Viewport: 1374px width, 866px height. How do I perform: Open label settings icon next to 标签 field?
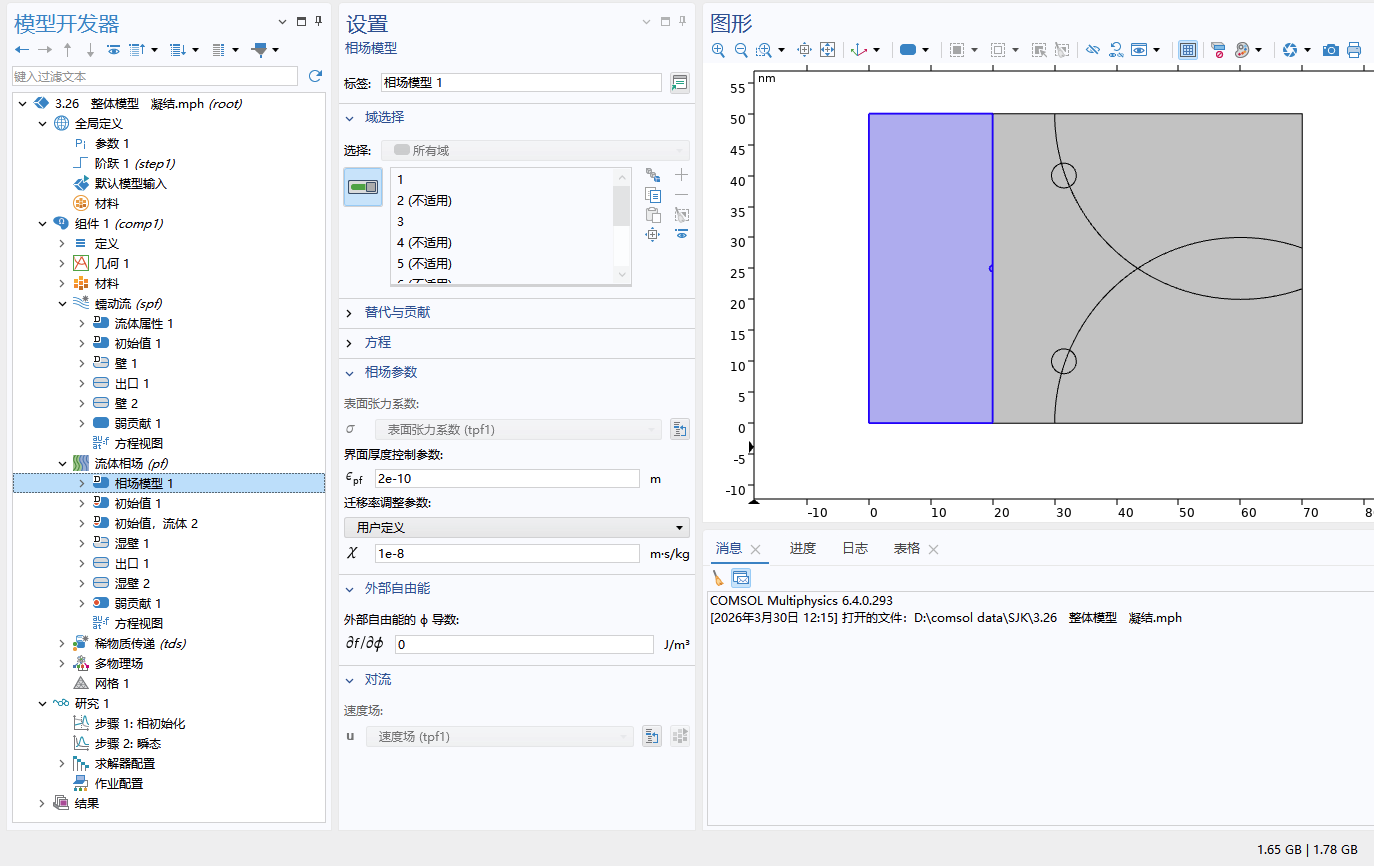point(680,83)
